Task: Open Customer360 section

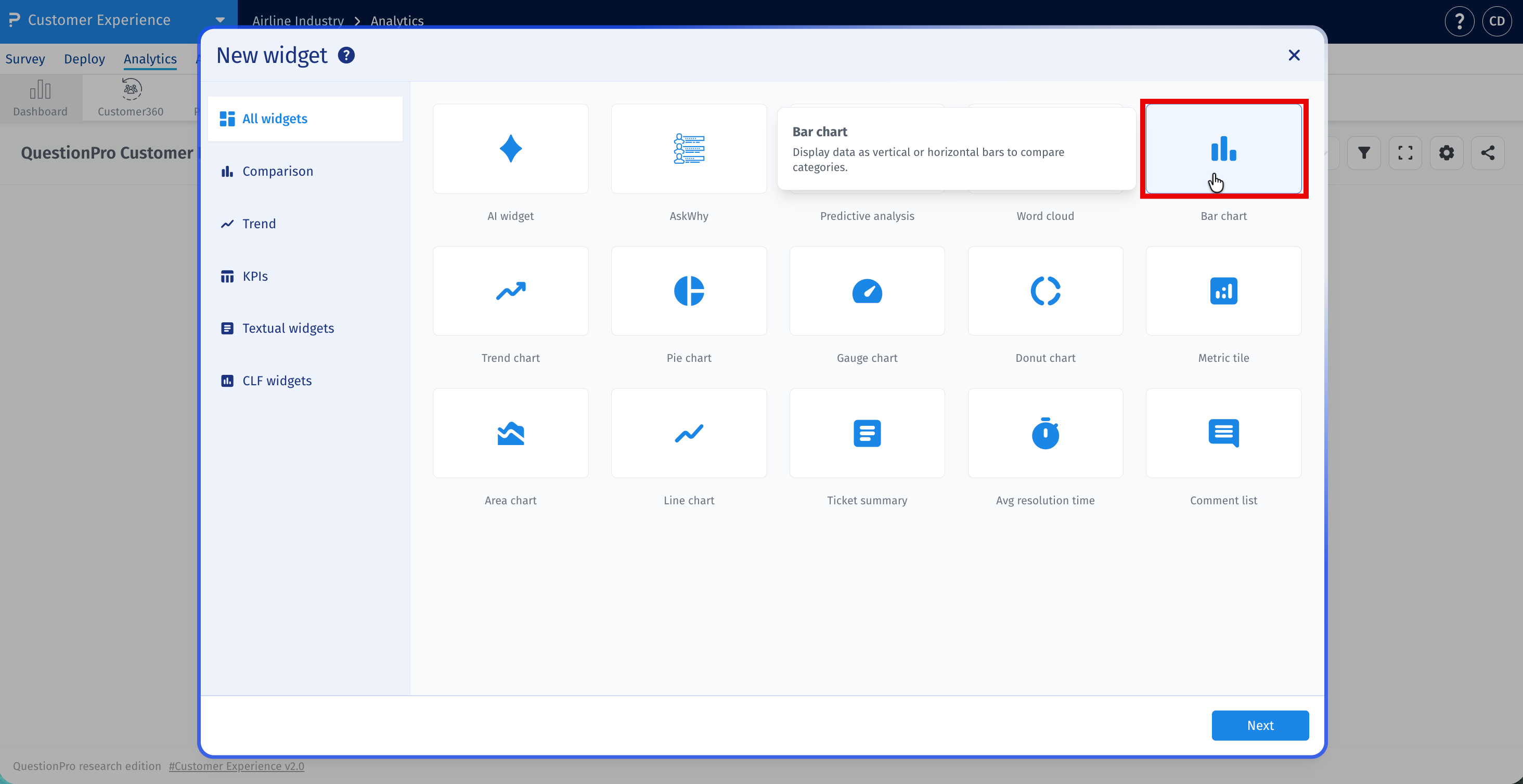Action: (131, 98)
